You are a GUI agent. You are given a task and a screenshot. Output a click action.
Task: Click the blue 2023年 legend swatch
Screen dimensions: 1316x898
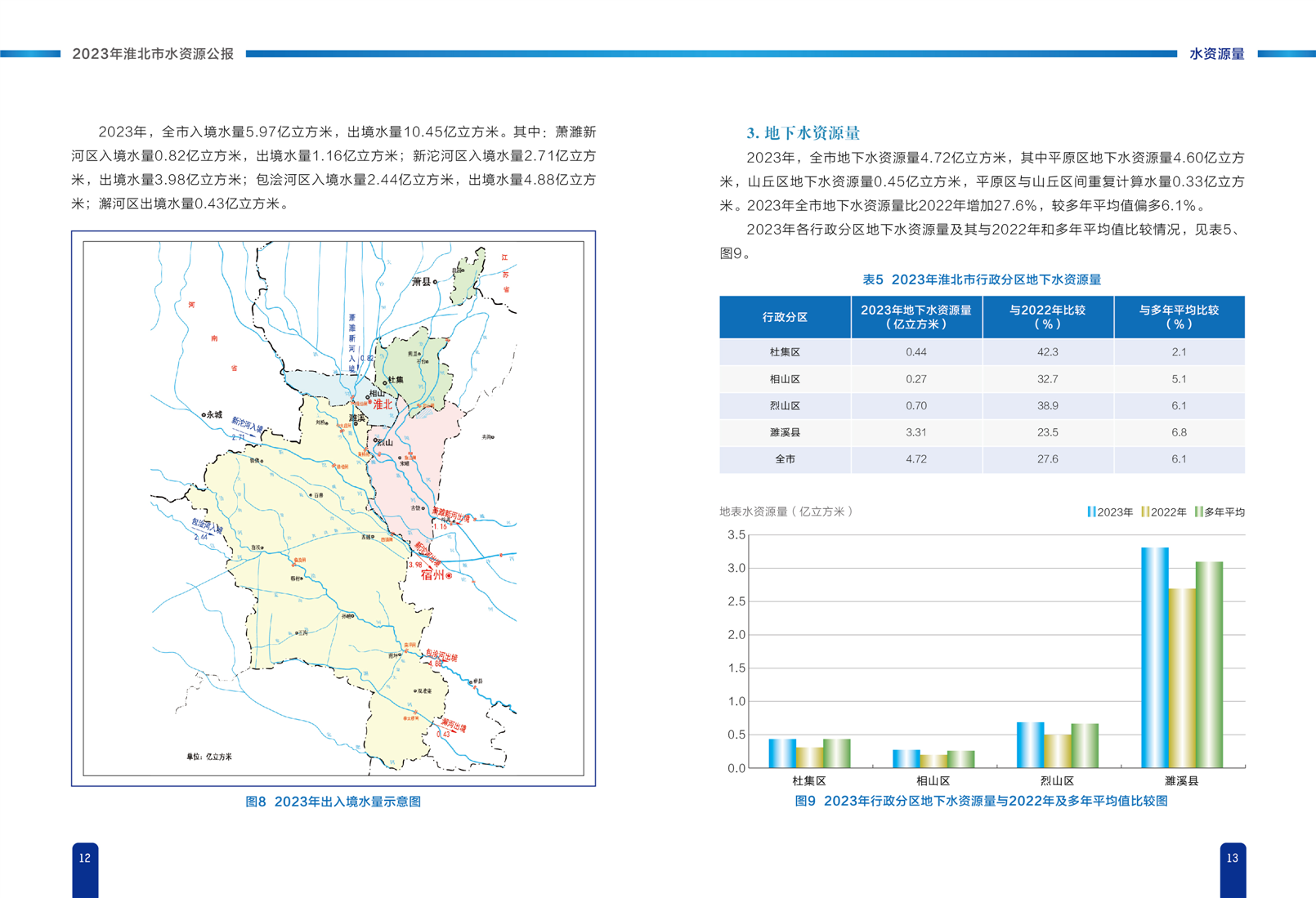pyautogui.click(x=1091, y=512)
